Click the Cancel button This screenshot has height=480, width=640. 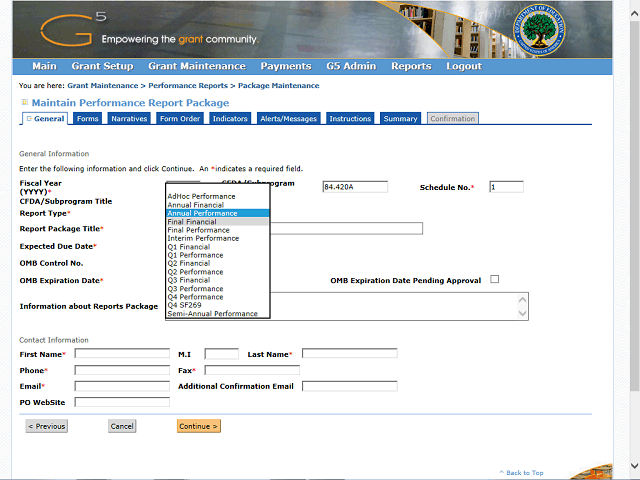coord(122,426)
